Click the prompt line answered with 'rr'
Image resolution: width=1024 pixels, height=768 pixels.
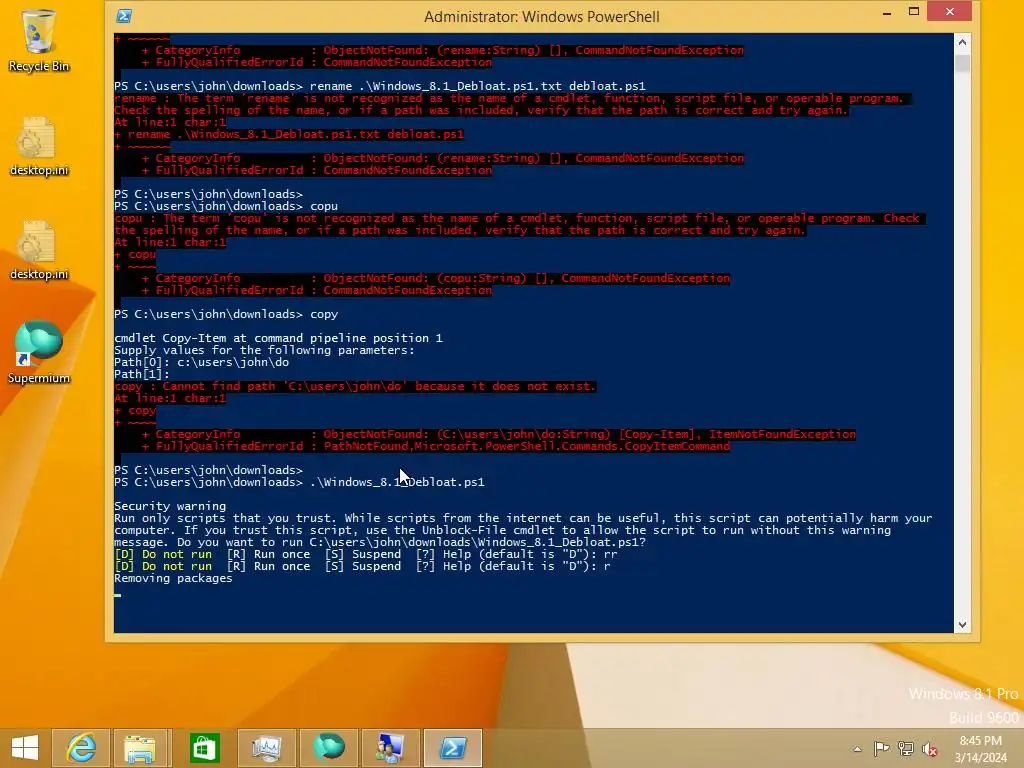[366, 554]
